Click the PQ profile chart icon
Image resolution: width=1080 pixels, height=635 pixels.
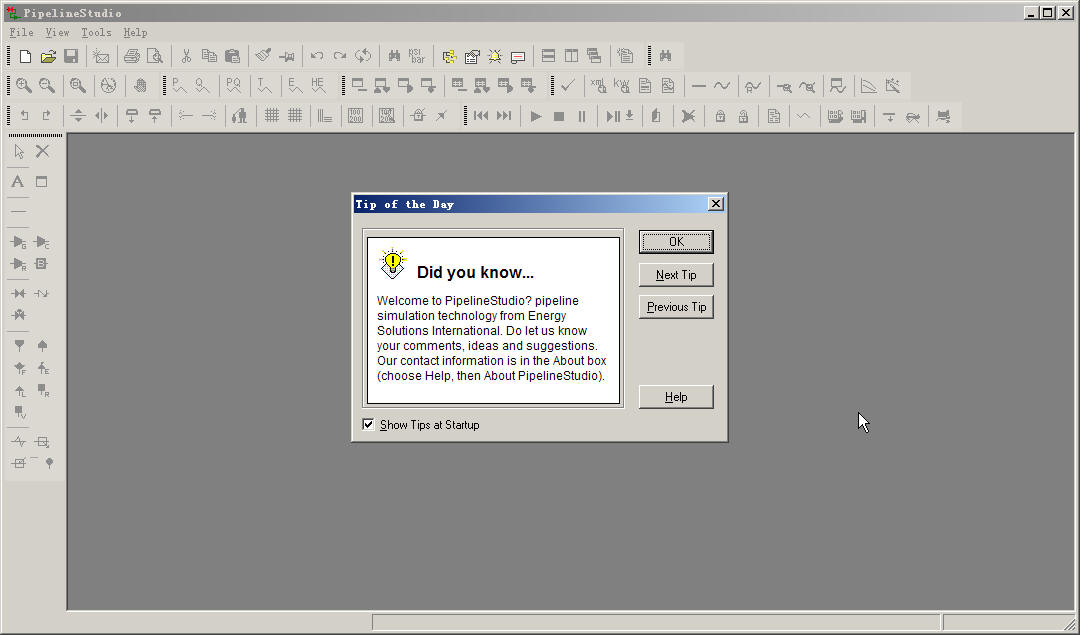233,85
